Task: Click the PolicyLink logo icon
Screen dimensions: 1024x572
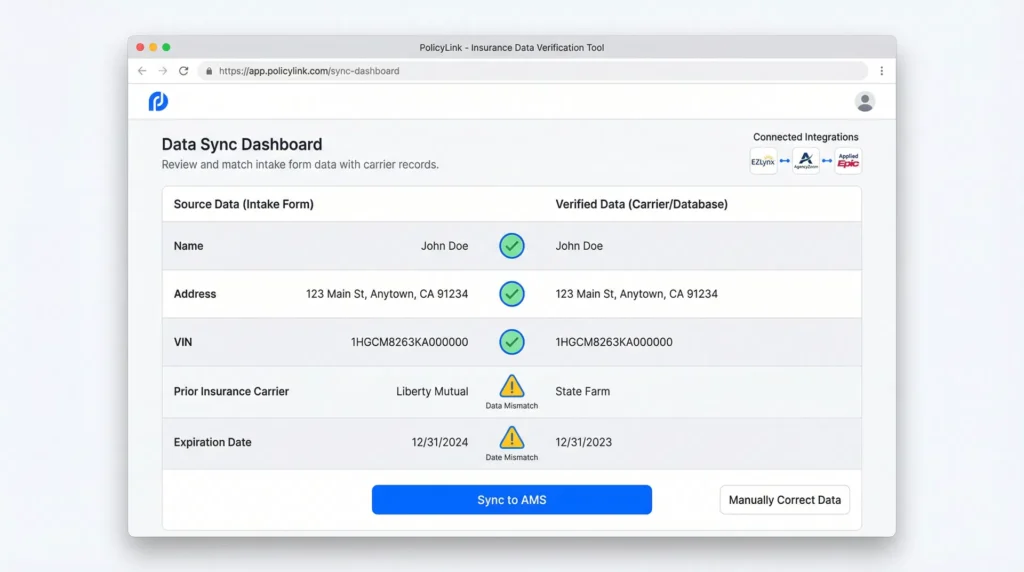Action: [x=158, y=101]
